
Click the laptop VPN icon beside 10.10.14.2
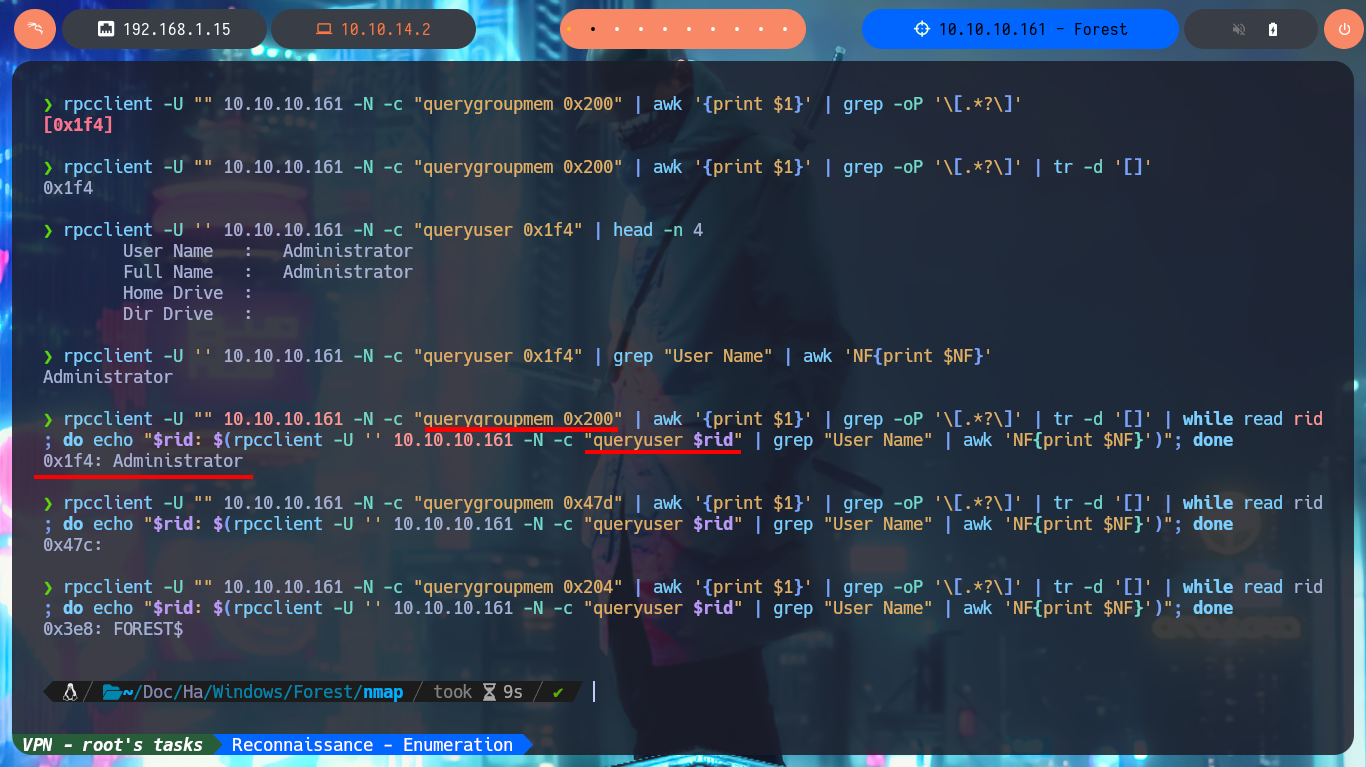[323, 29]
